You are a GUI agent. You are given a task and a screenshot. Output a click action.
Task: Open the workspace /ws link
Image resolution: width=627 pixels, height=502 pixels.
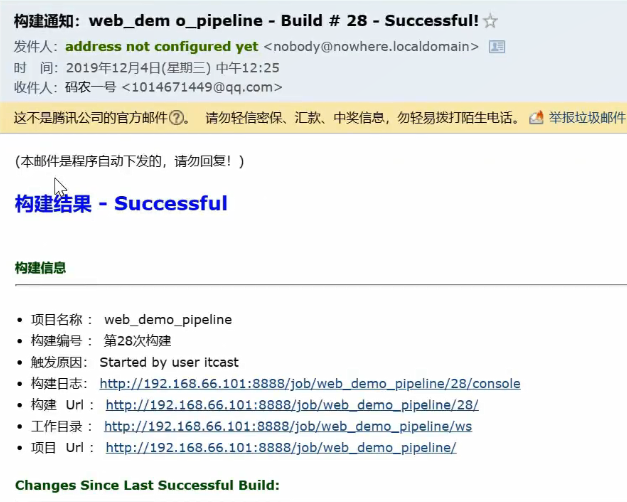pos(288,426)
